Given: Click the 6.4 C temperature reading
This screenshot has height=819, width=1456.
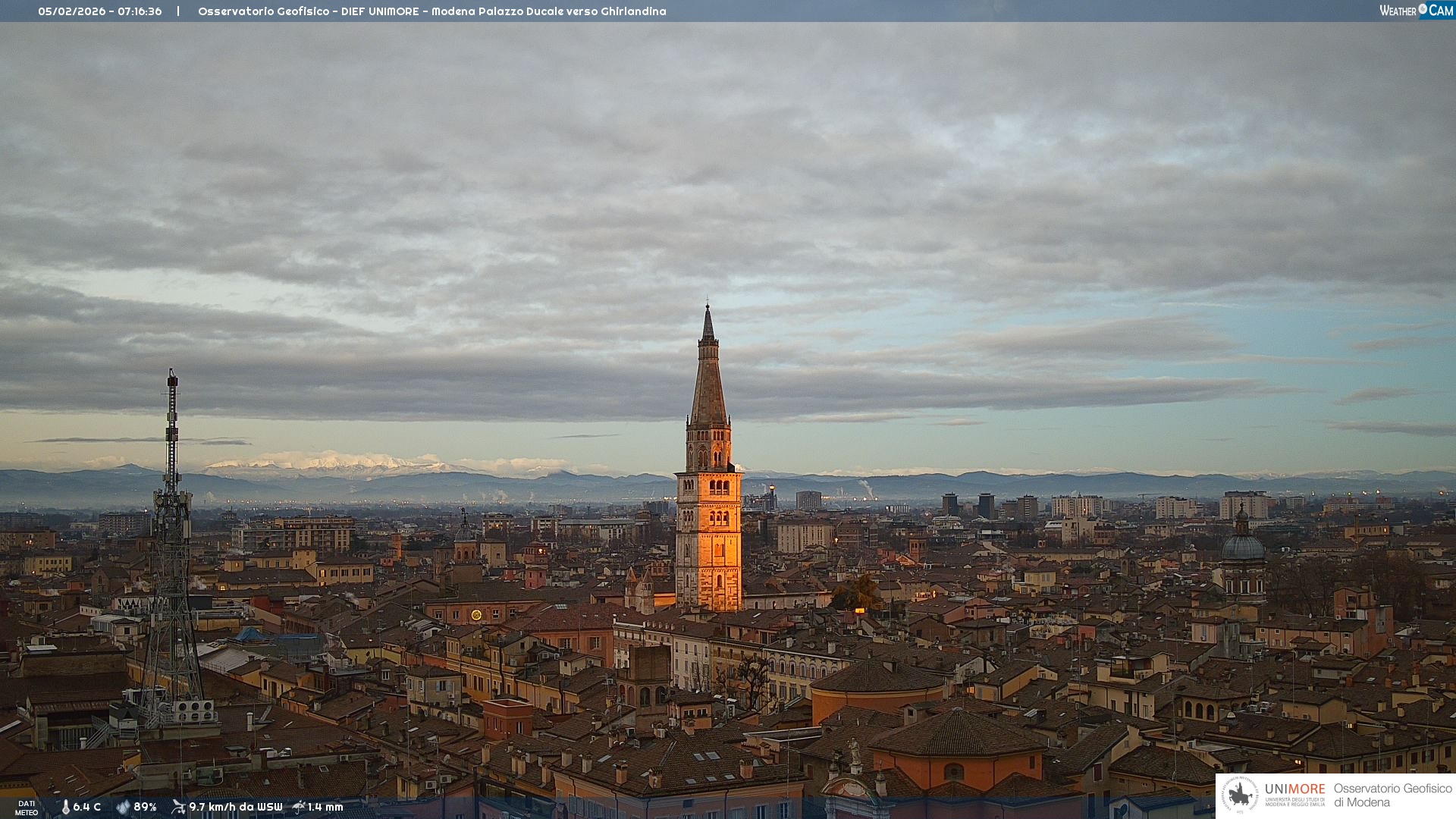Looking at the screenshot, I should 87,807.
